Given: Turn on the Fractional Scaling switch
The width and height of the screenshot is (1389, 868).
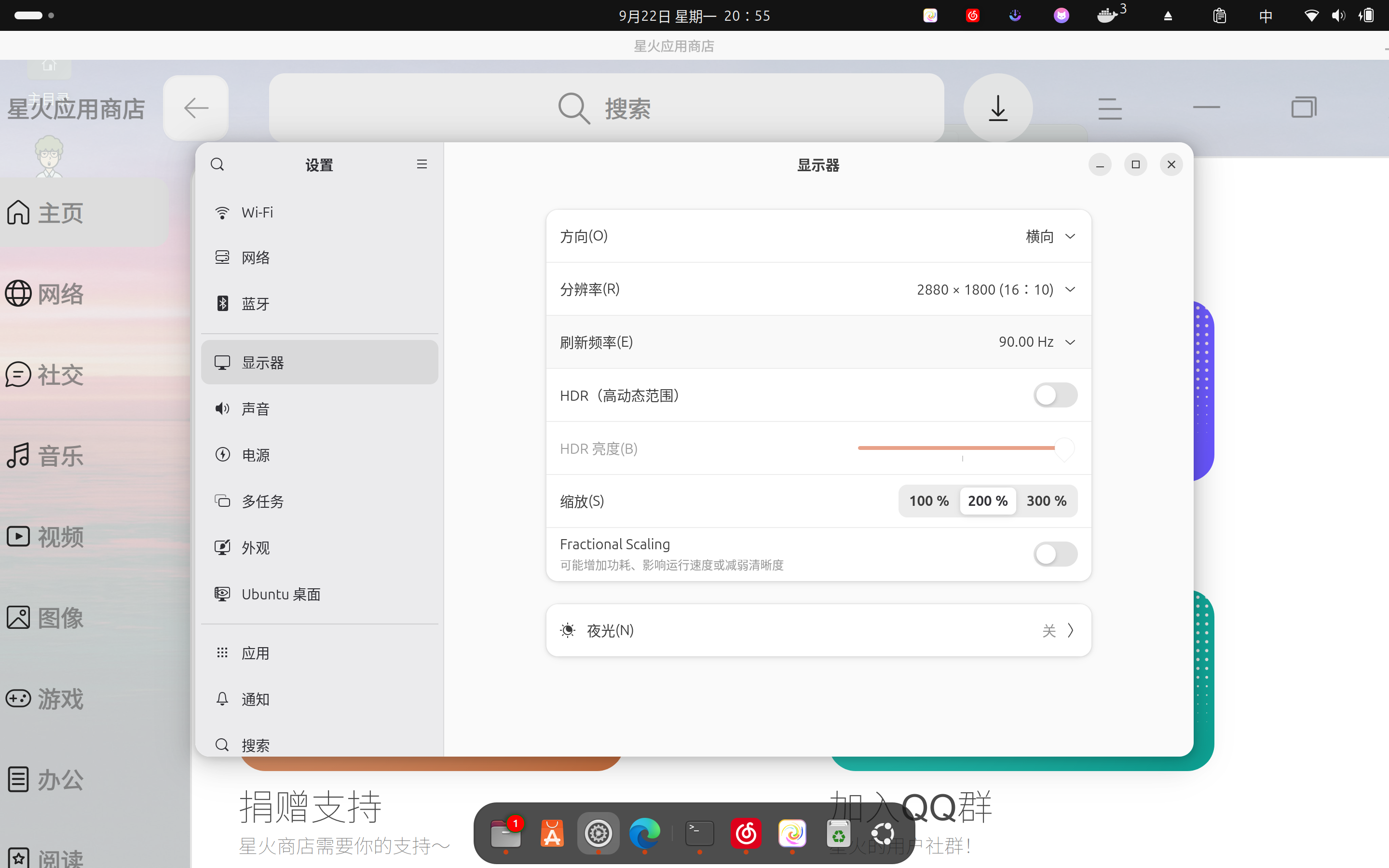Looking at the screenshot, I should click(x=1055, y=554).
